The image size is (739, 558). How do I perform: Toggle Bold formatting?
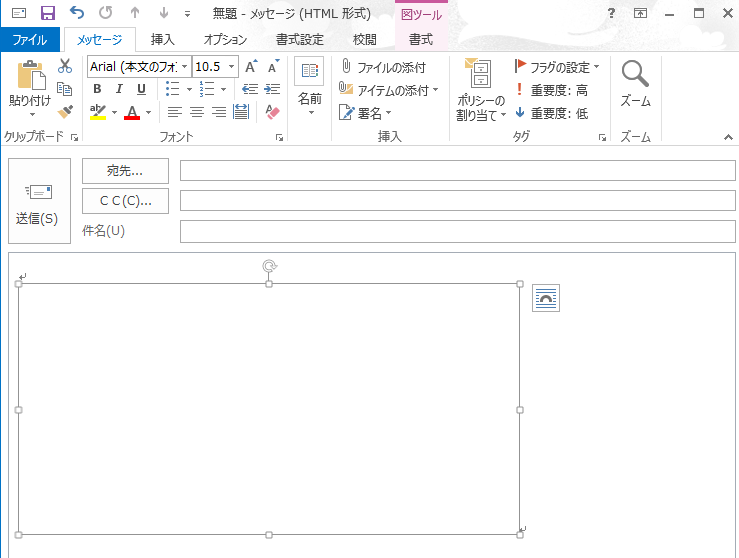pyautogui.click(x=97, y=89)
